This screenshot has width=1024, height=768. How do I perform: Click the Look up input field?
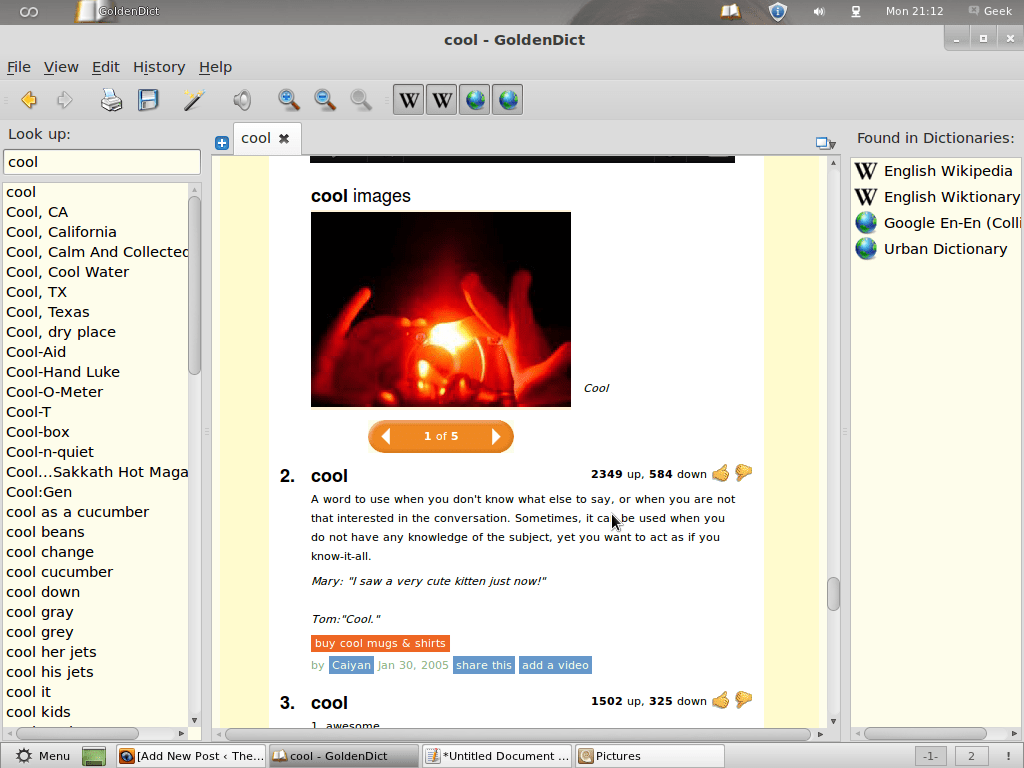point(101,161)
